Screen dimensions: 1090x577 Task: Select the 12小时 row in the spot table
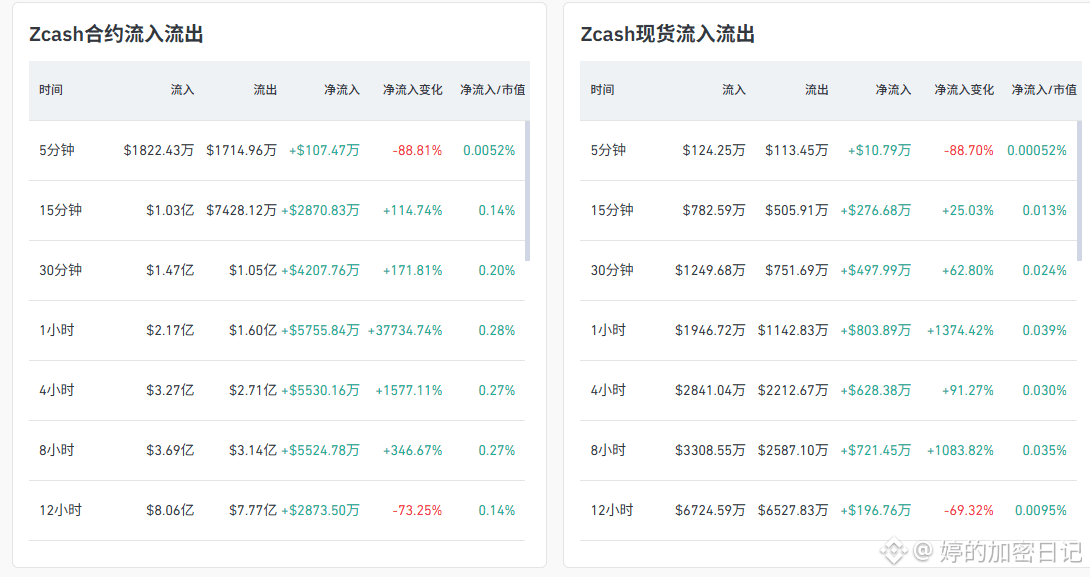point(829,510)
